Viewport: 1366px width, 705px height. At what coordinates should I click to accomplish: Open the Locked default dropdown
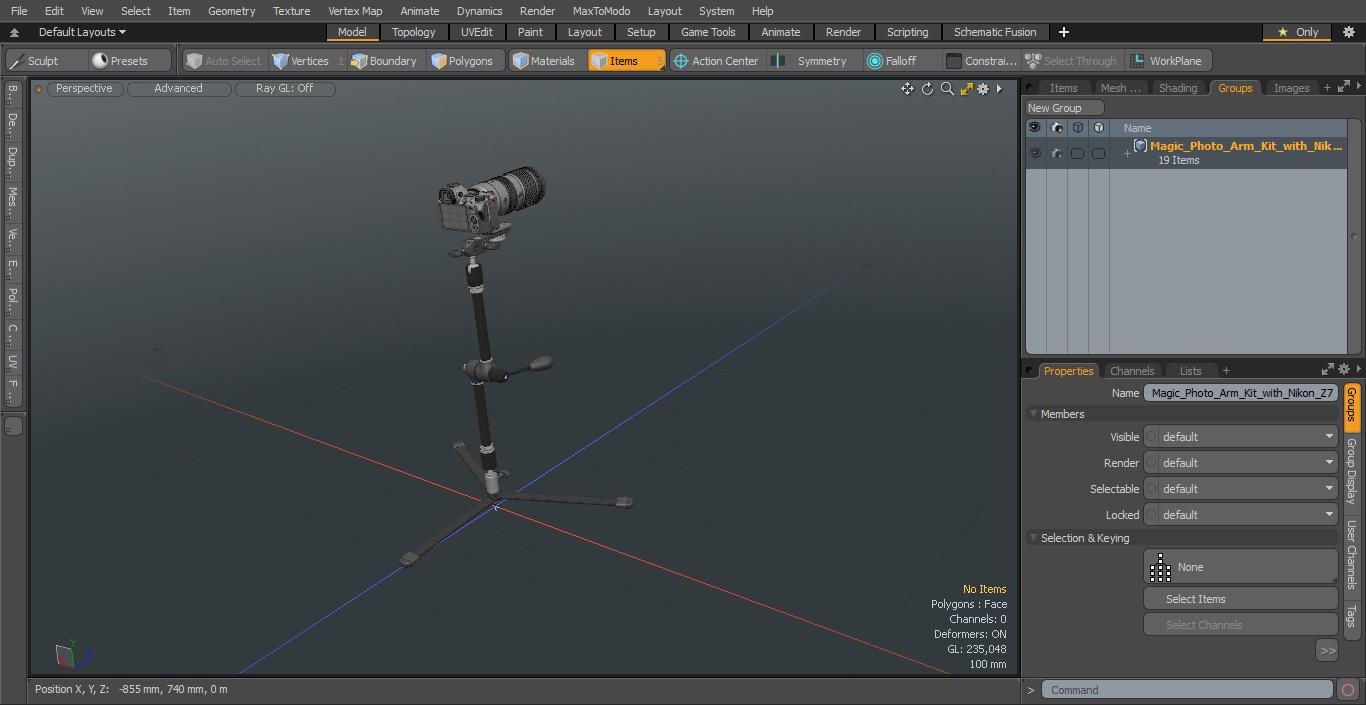pyautogui.click(x=1248, y=515)
